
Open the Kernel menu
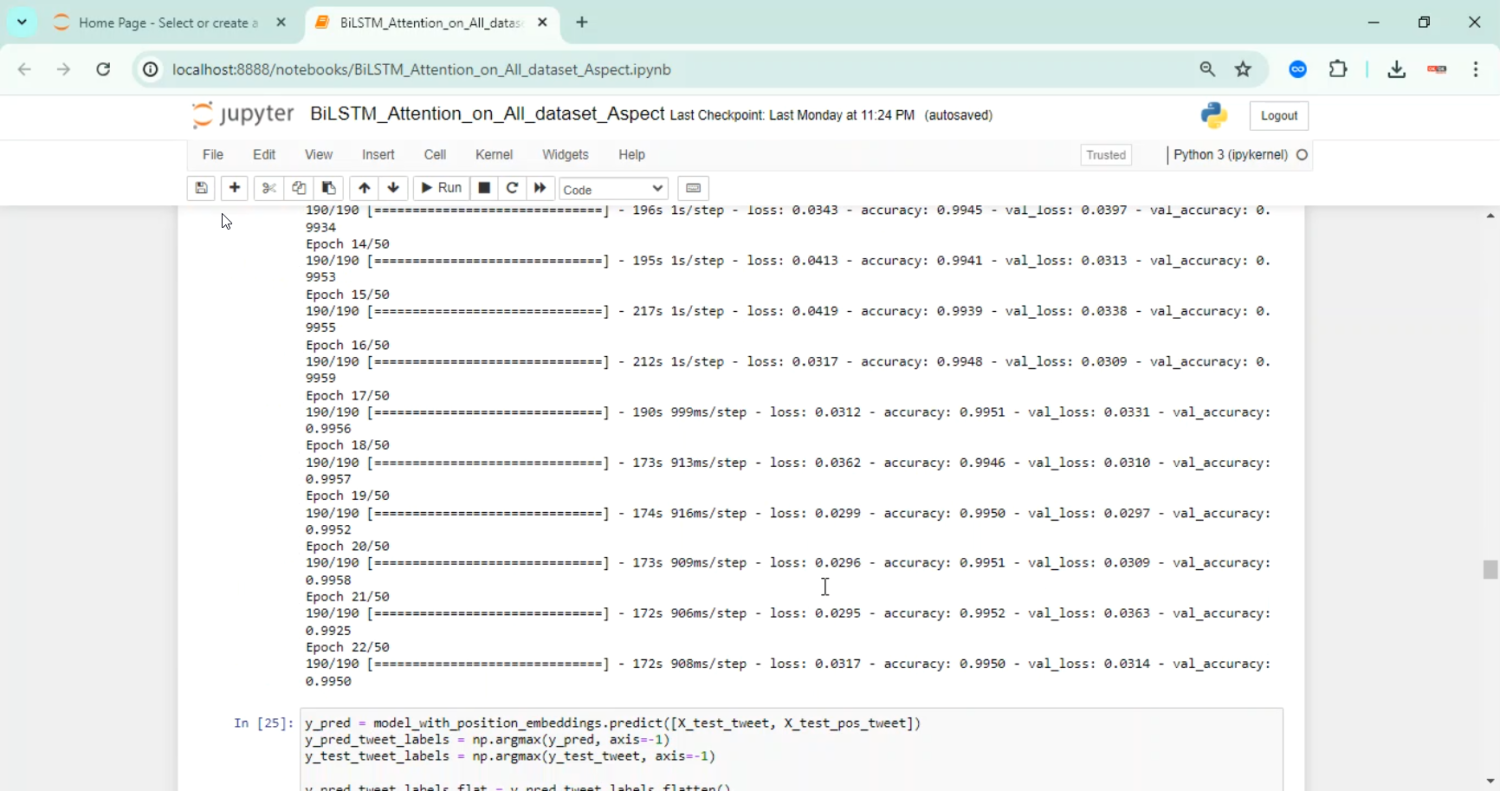(493, 155)
